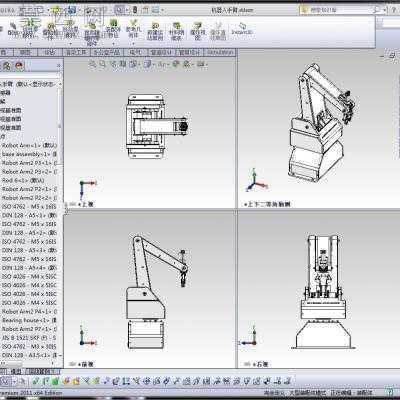Click the help question-mark icon in status bar
This screenshot has width=400, height=400.
[390, 392]
